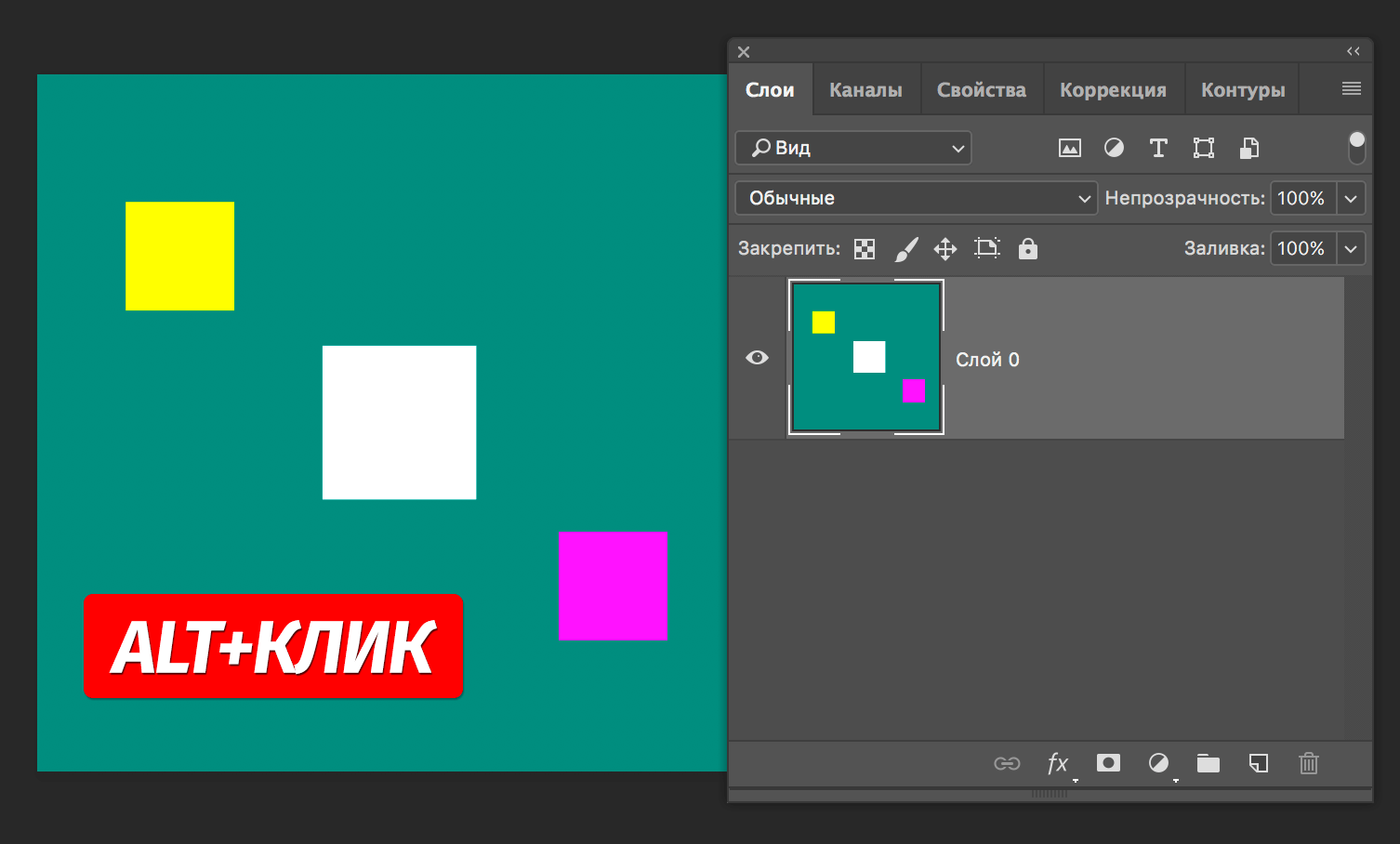Viewport: 1400px width, 844px height.
Task: Create a new layer group
Action: click(1208, 763)
